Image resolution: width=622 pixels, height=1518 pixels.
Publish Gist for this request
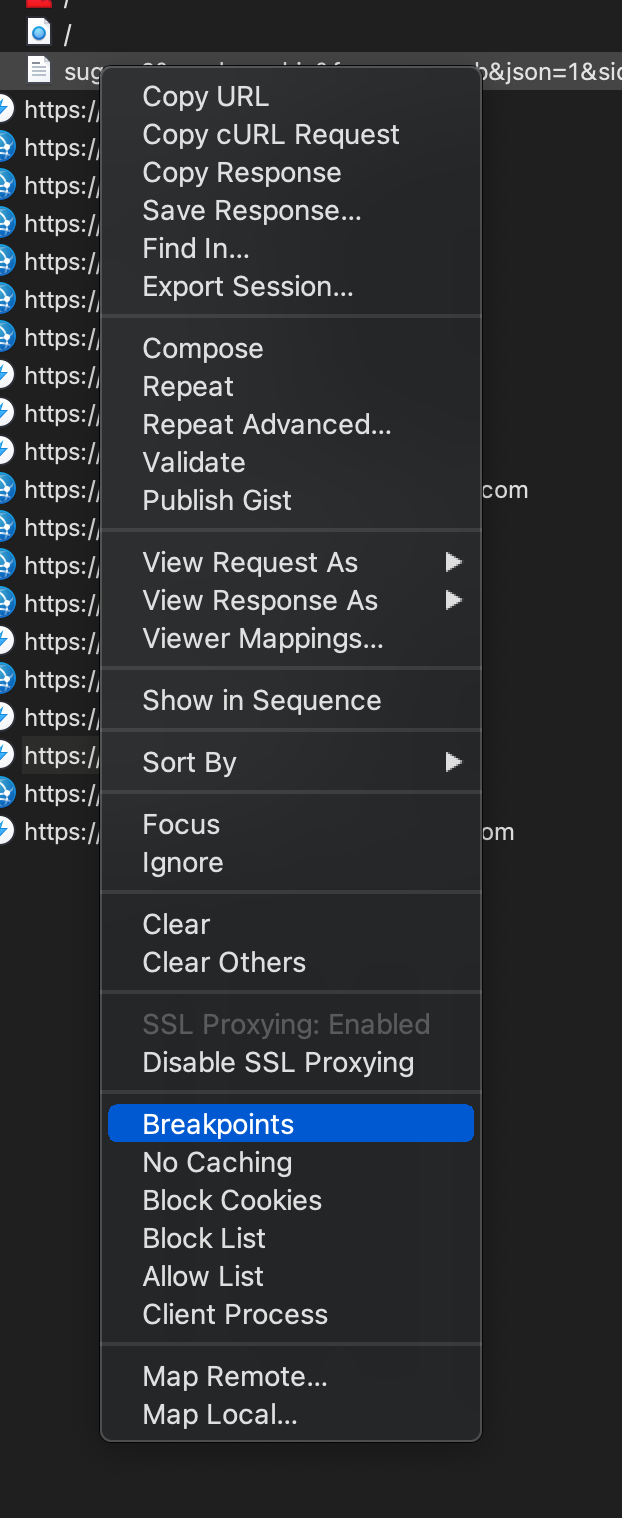(x=217, y=501)
